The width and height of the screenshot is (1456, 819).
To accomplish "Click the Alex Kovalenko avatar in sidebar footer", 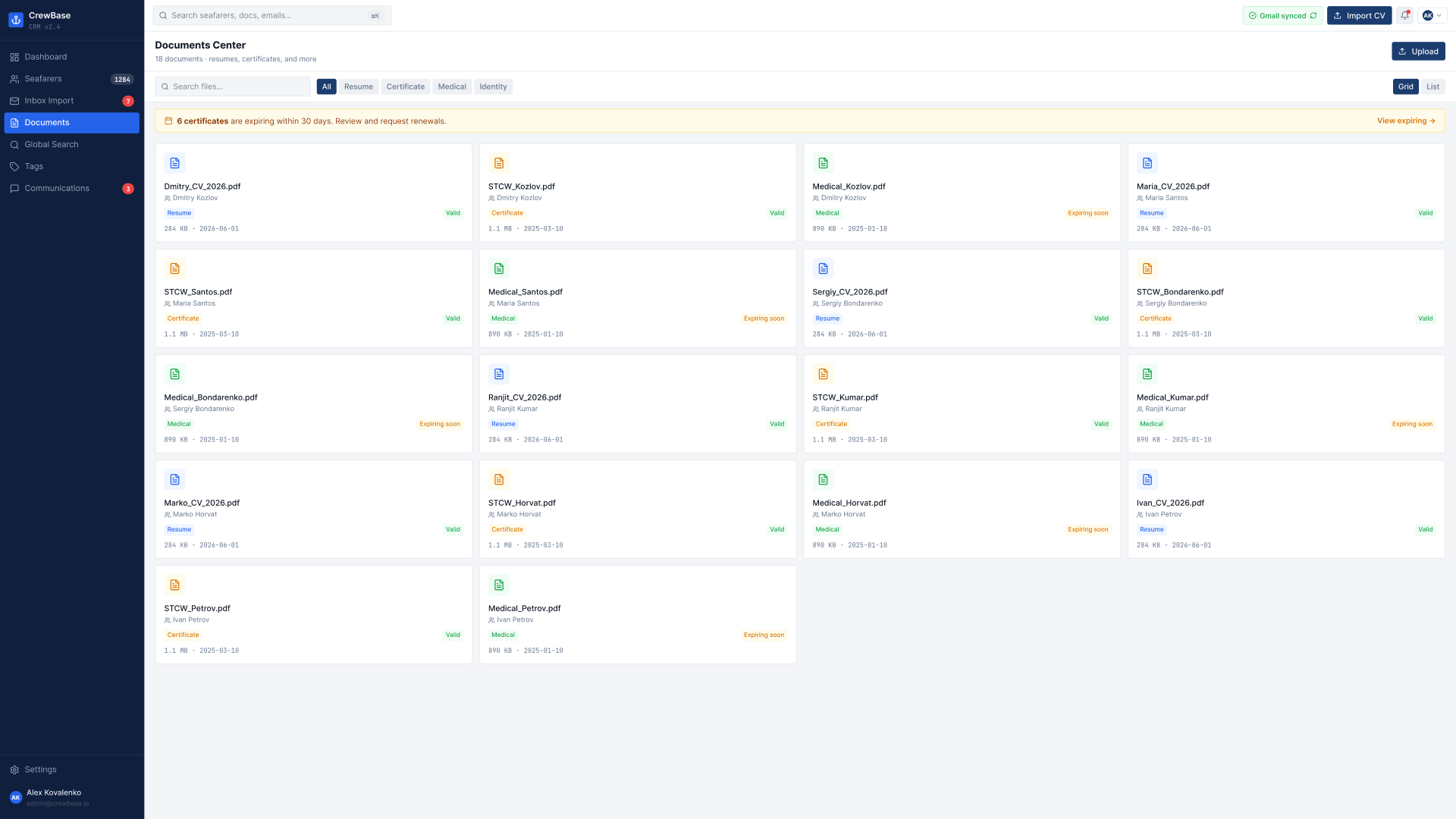I will pyautogui.click(x=15, y=798).
